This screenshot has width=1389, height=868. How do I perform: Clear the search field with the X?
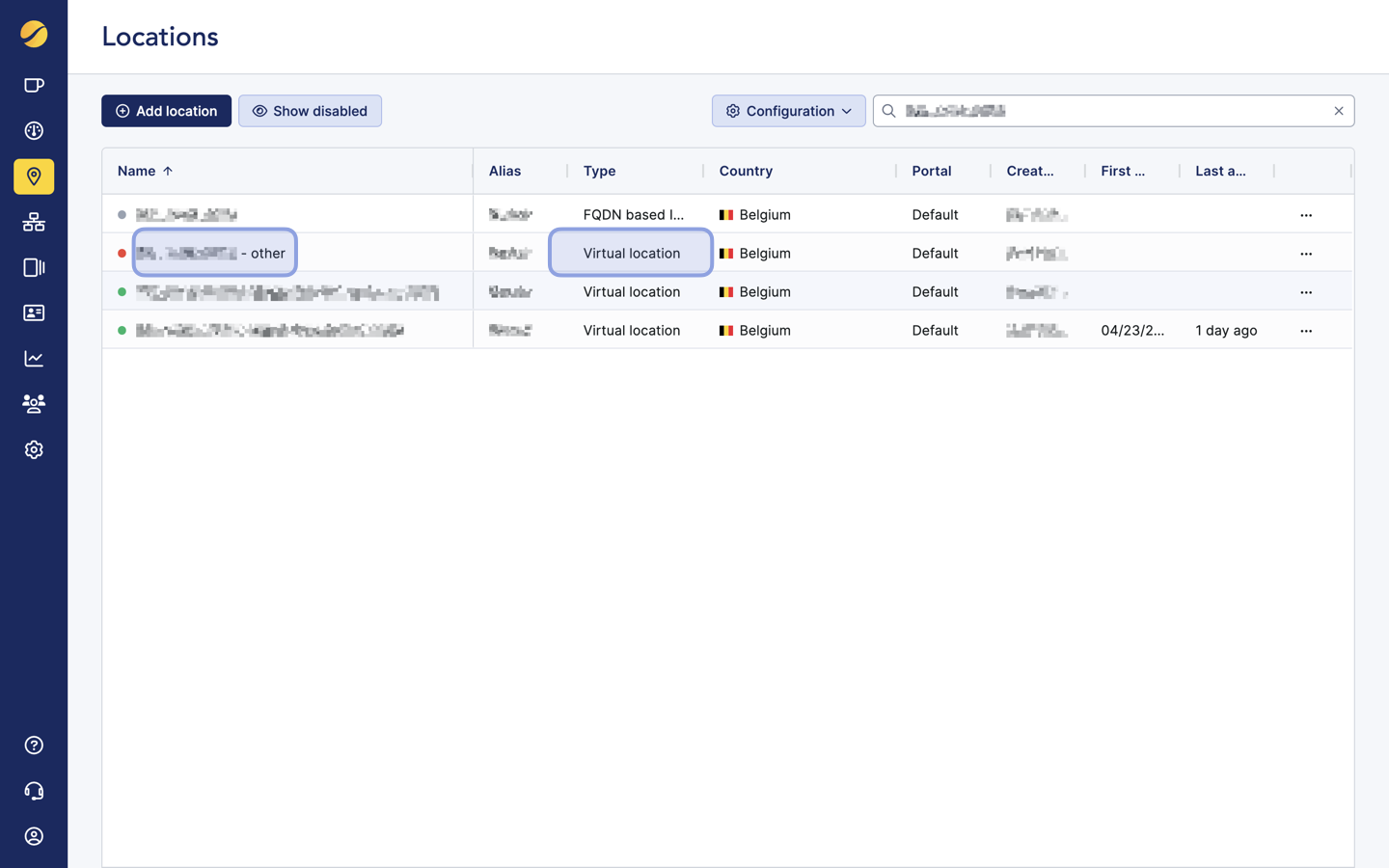[x=1339, y=111]
